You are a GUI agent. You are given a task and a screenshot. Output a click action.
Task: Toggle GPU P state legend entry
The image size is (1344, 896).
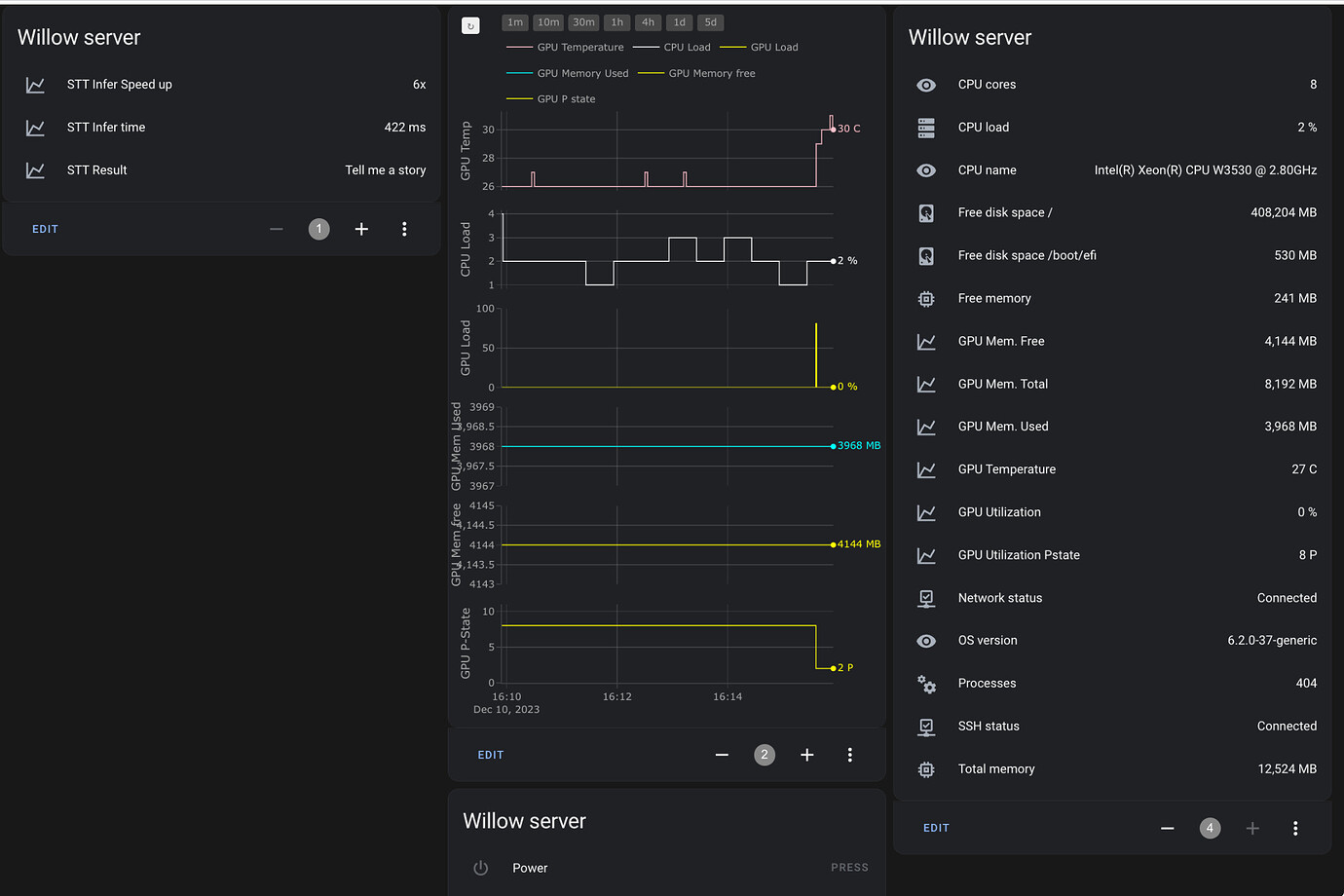click(x=551, y=98)
